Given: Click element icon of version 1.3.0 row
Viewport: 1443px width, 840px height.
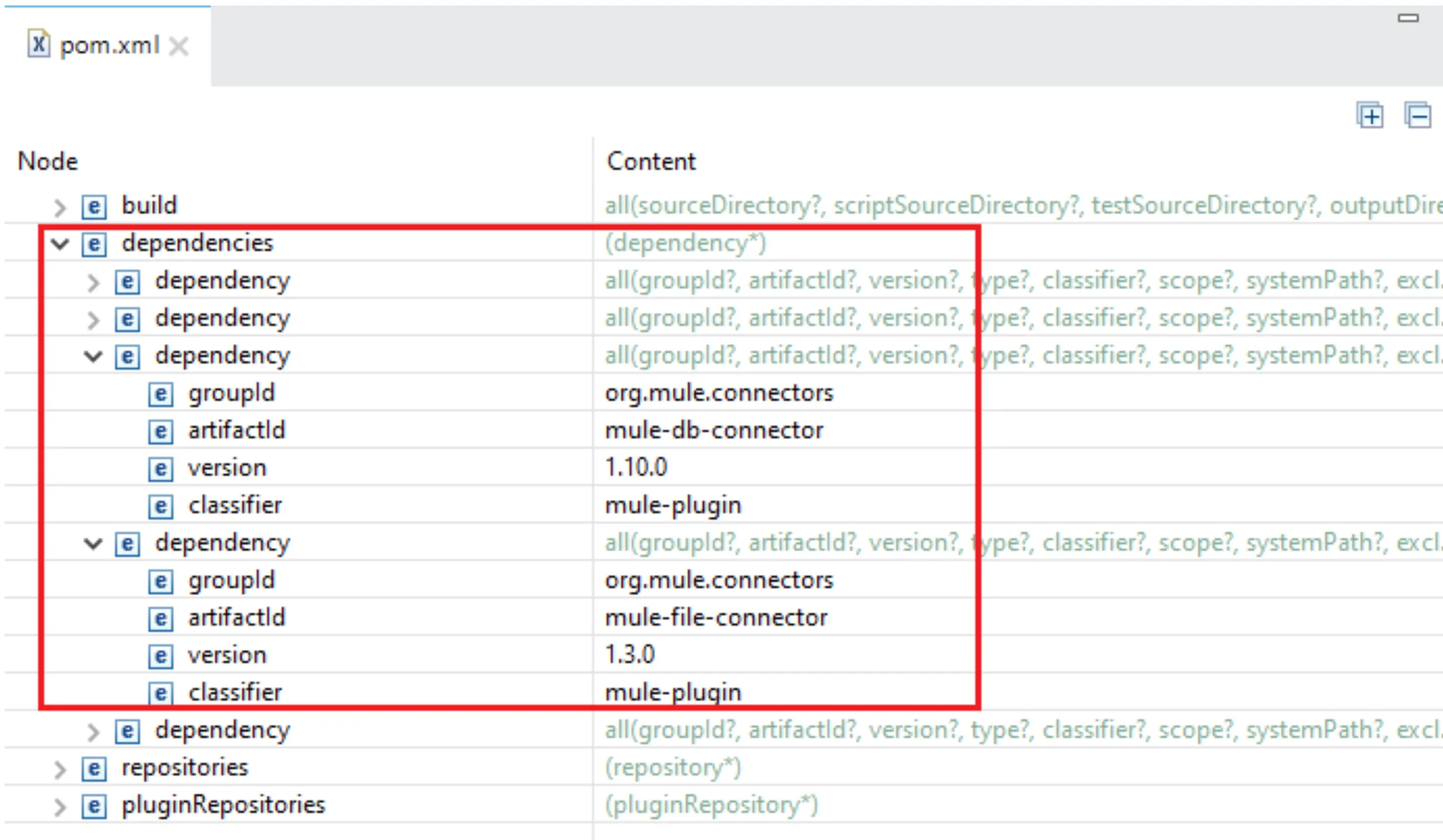Looking at the screenshot, I should tap(161, 656).
